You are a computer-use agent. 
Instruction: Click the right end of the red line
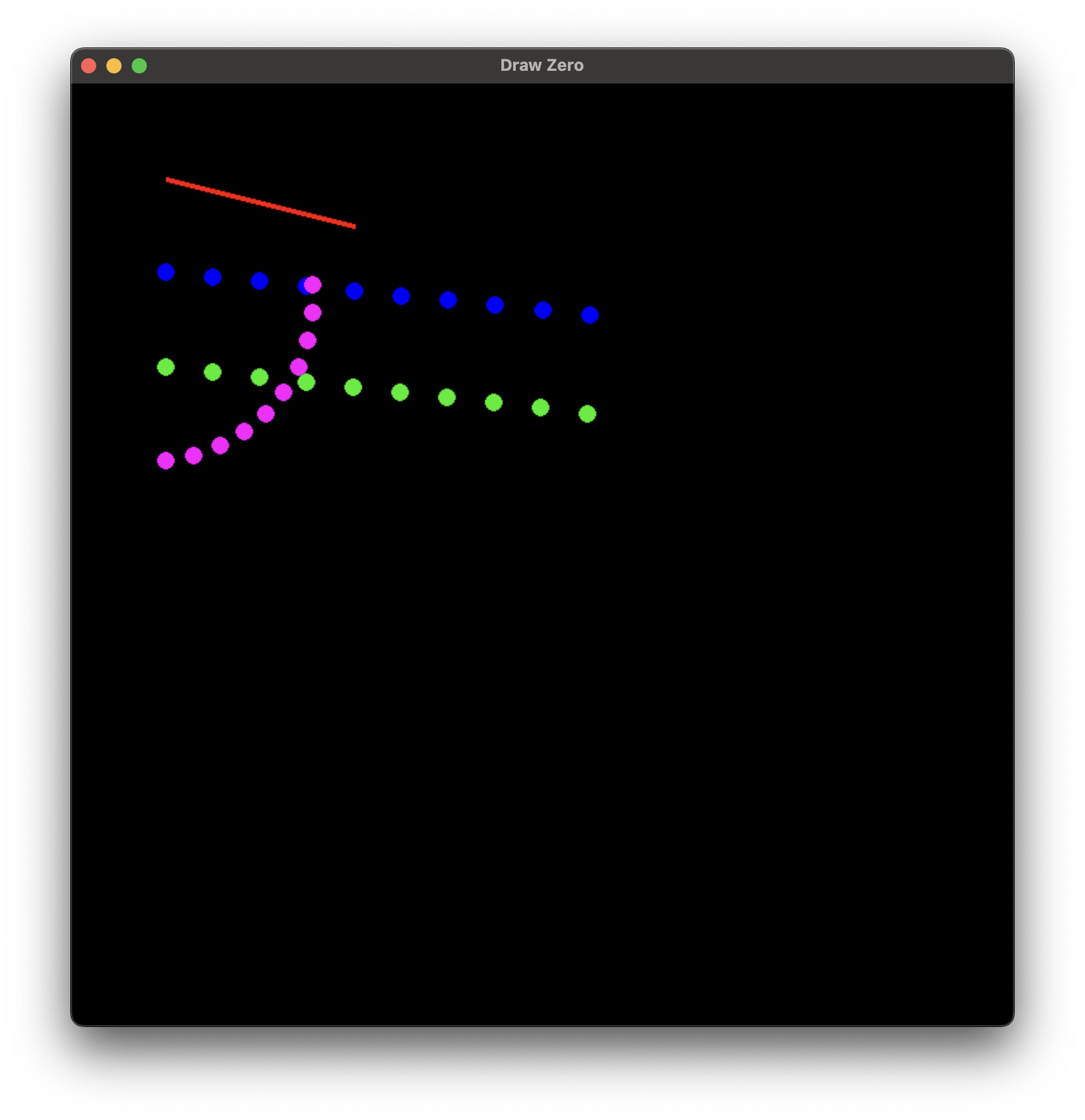354,226
